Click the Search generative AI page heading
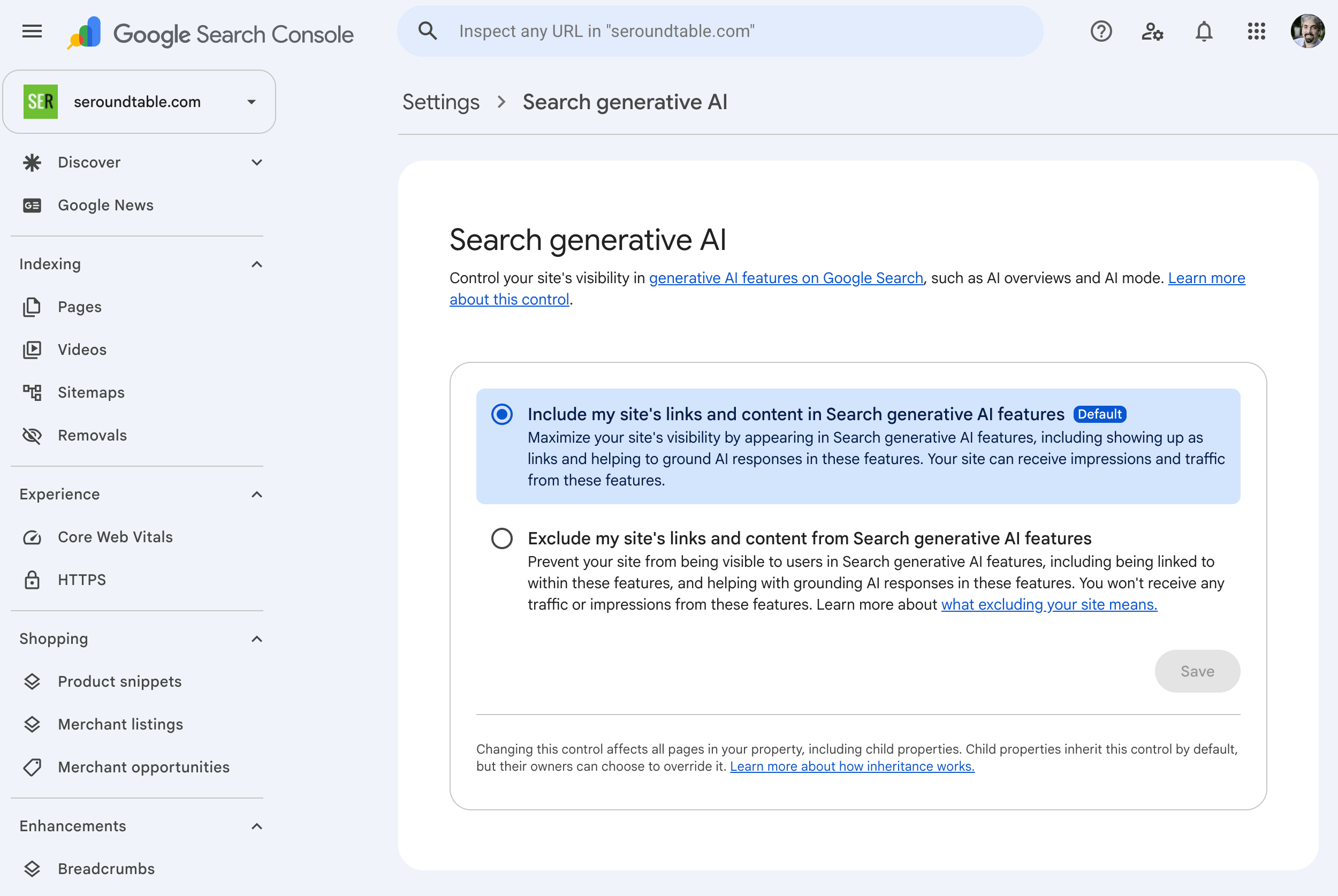This screenshot has height=896, width=1338. 588,239
